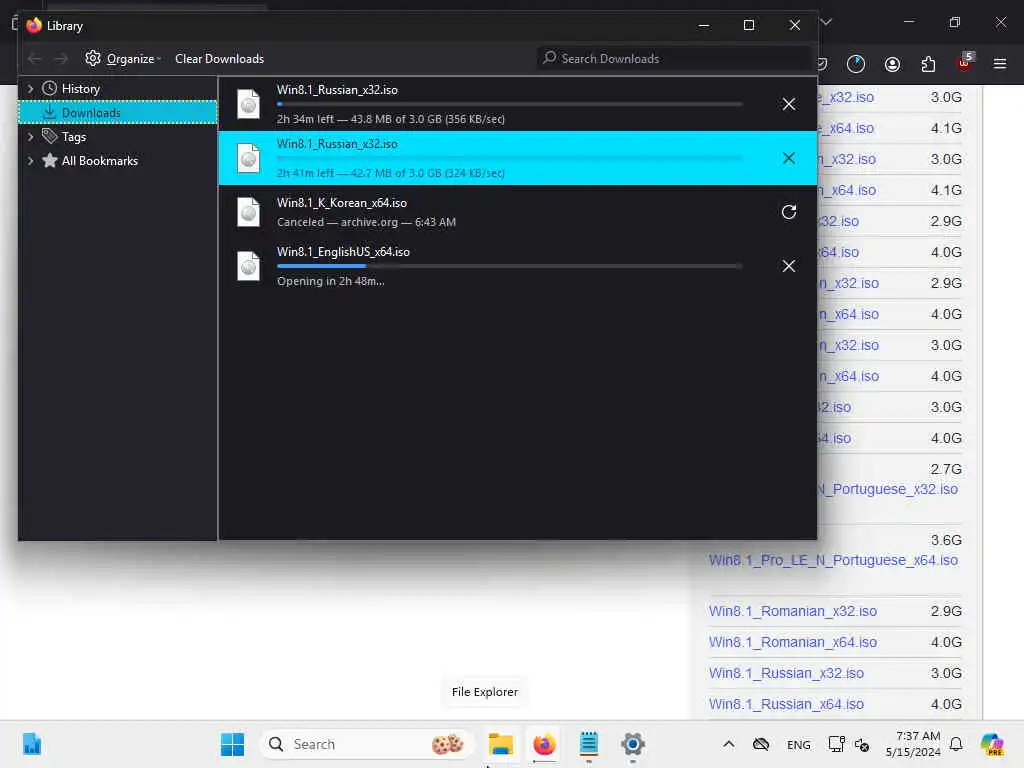Open Win8.1_Russian_x64.iso link on the page
The height and width of the screenshot is (768, 1024).
pyautogui.click(x=786, y=704)
